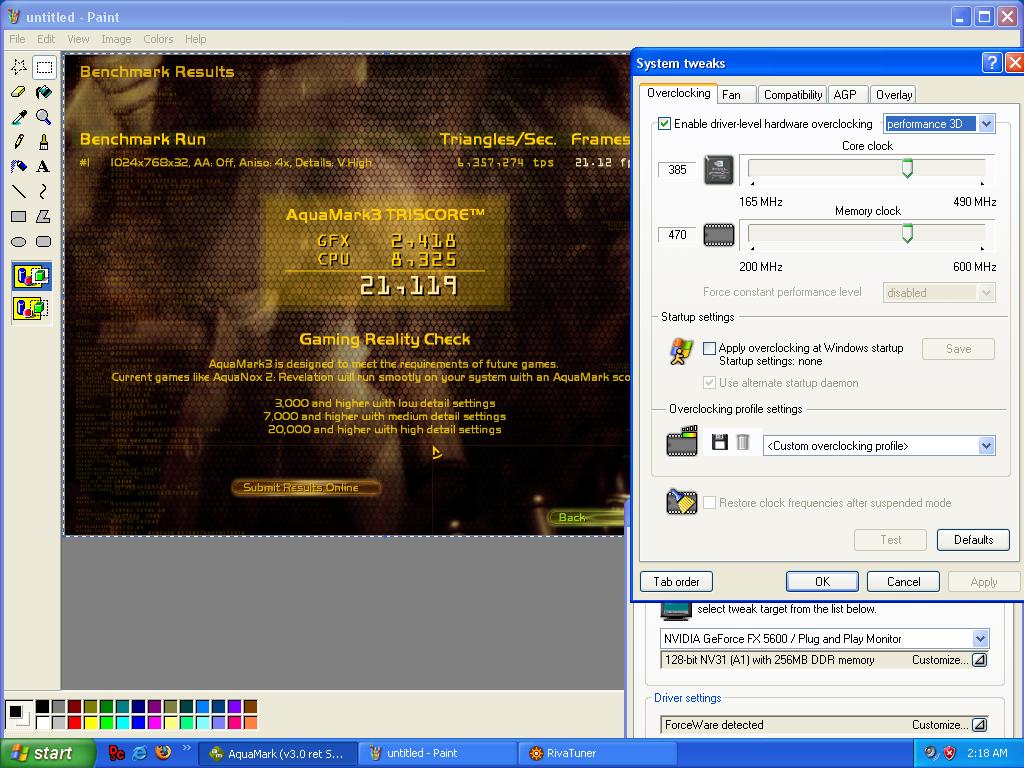
Task: Select the Brush tool in Paint
Action: pos(44,141)
